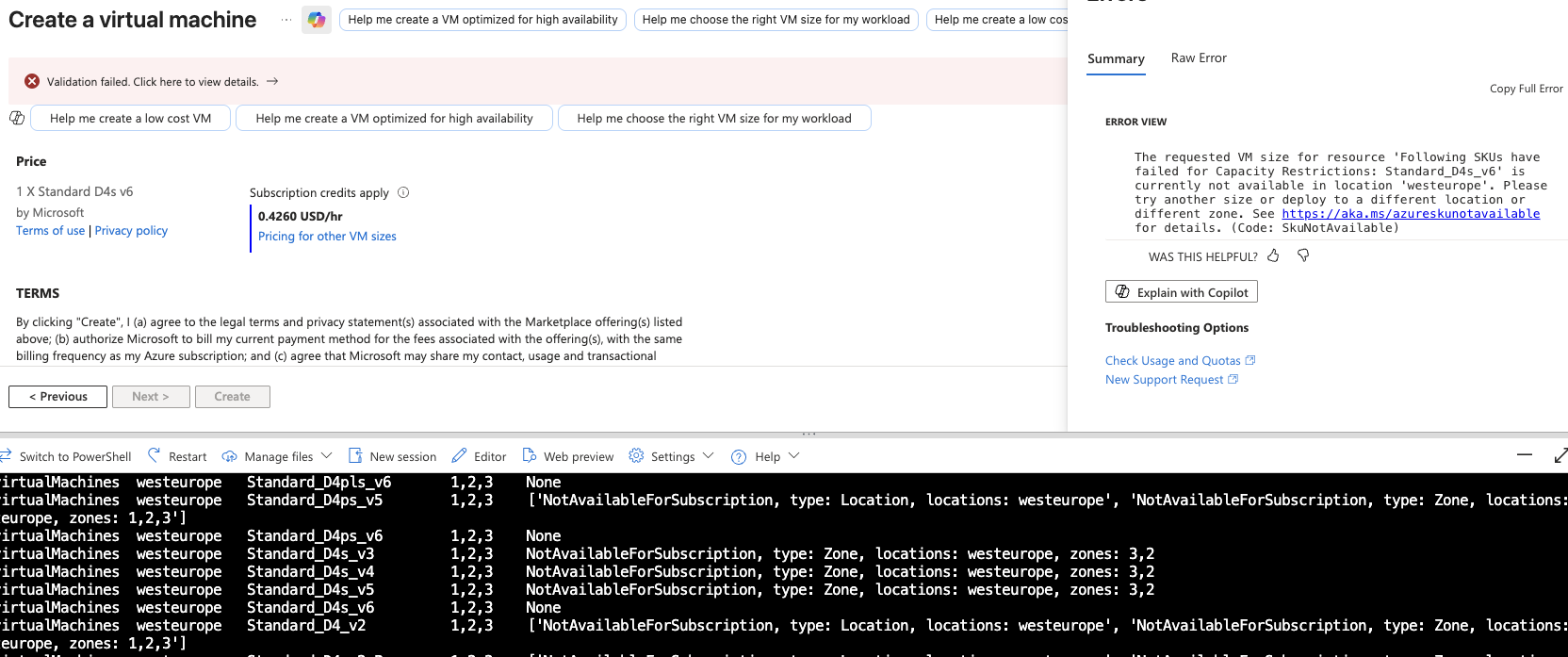The height and width of the screenshot is (657, 1568).
Task: Click top 'Help me choose the right VM size' suggestion
Action: tap(776, 19)
